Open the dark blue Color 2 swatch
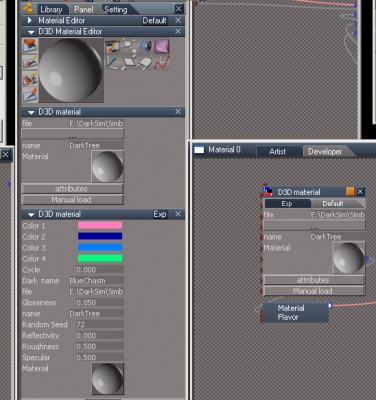 [100, 237]
